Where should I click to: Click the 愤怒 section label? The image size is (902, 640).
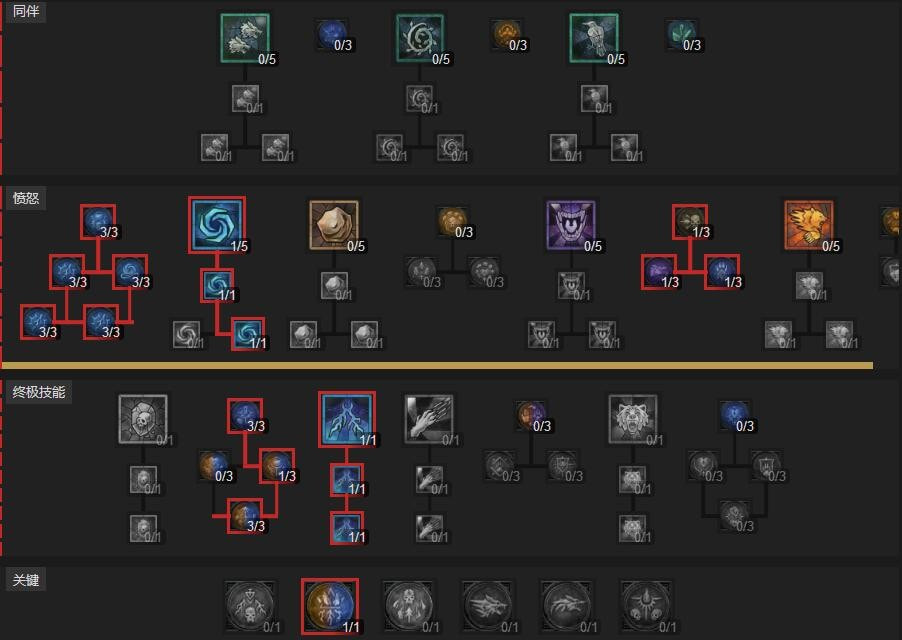(x=26, y=198)
